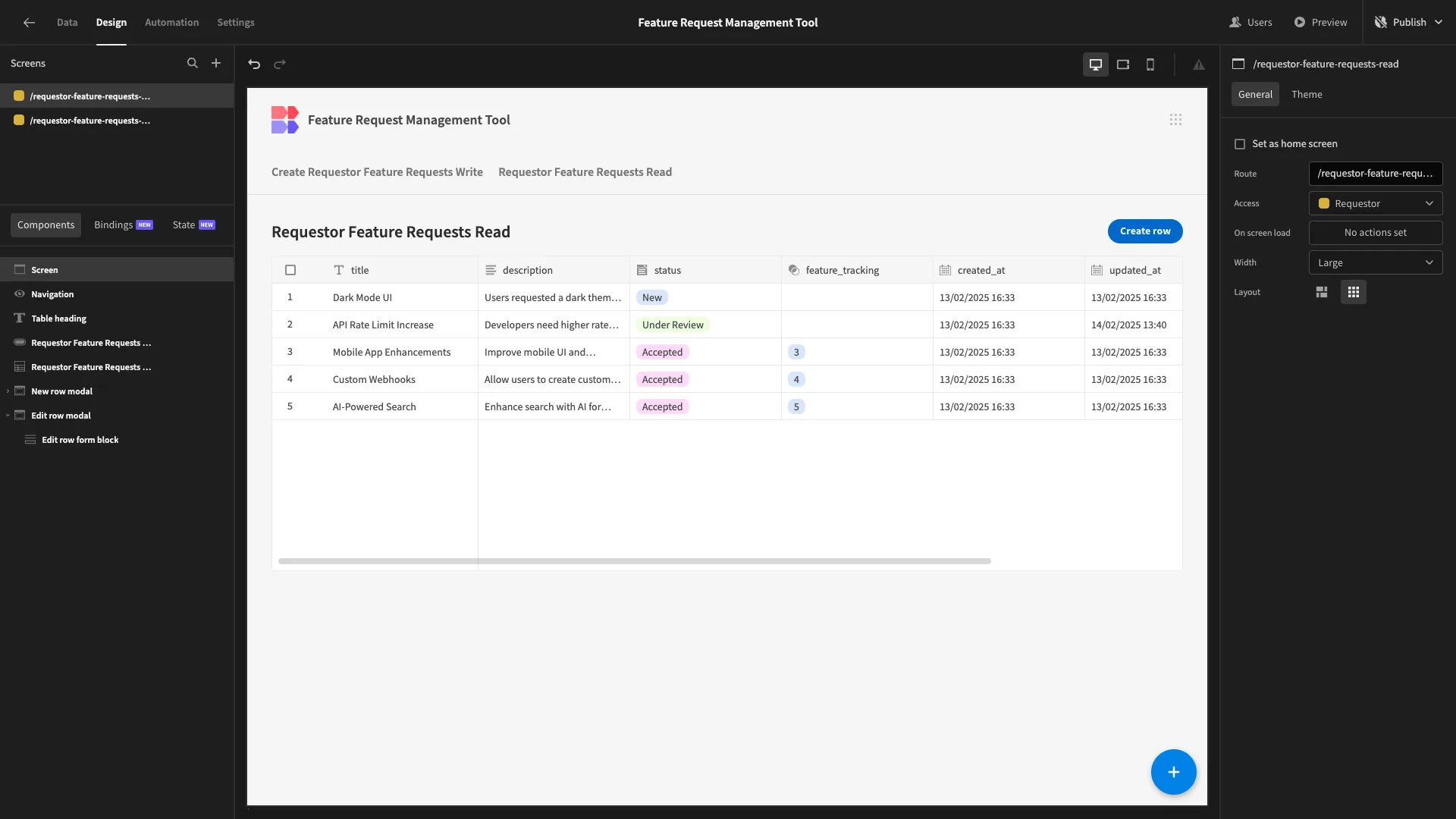The width and height of the screenshot is (1456, 819).
Task: Redo the last change
Action: (x=280, y=64)
